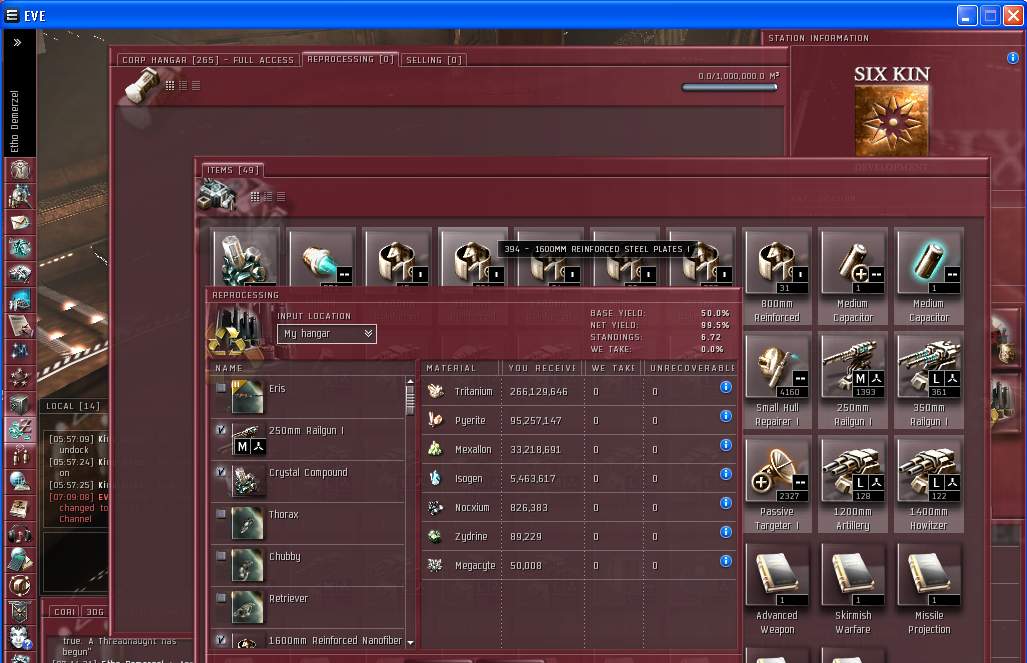This screenshot has height=663, width=1027.
Task: Sort by the We Take column header
Action: (613, 368)
